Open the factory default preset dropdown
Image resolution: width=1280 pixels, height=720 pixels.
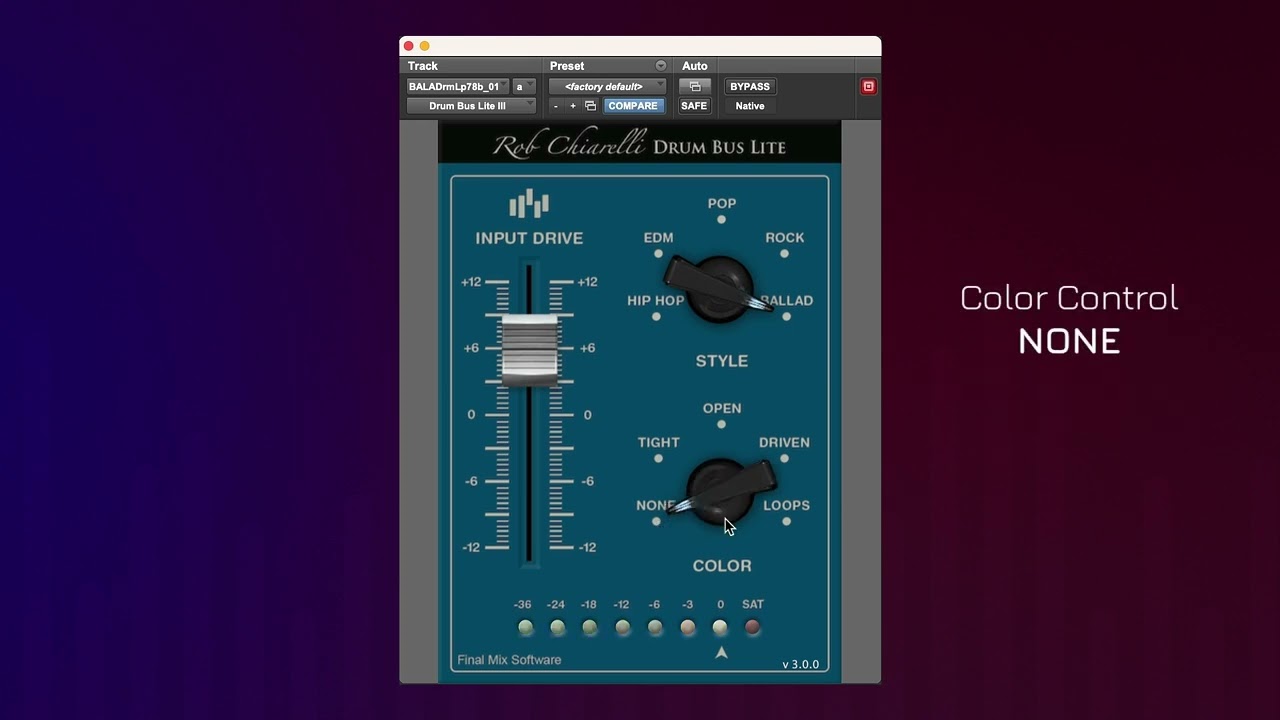tap(608, 87)
